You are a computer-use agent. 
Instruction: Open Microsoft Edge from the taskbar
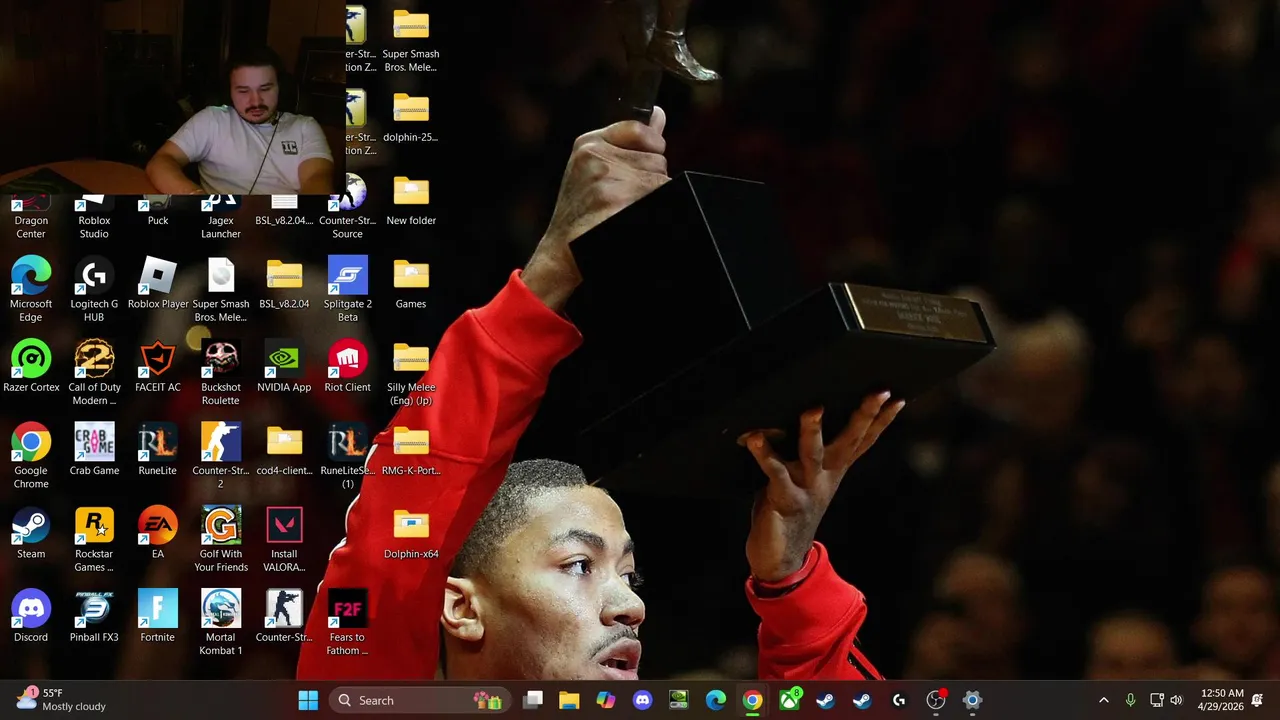click(x=716, y=700)
